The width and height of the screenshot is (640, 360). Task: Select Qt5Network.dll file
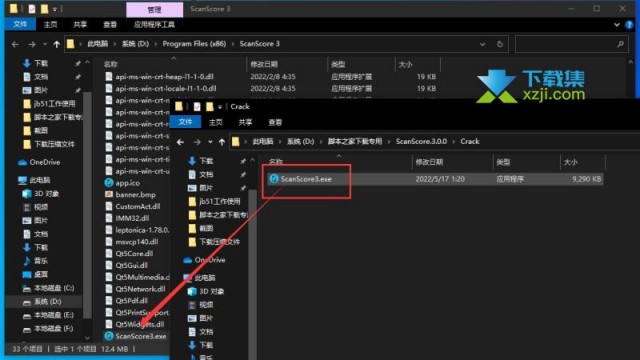pyautogui.click(x=135, y=289)
